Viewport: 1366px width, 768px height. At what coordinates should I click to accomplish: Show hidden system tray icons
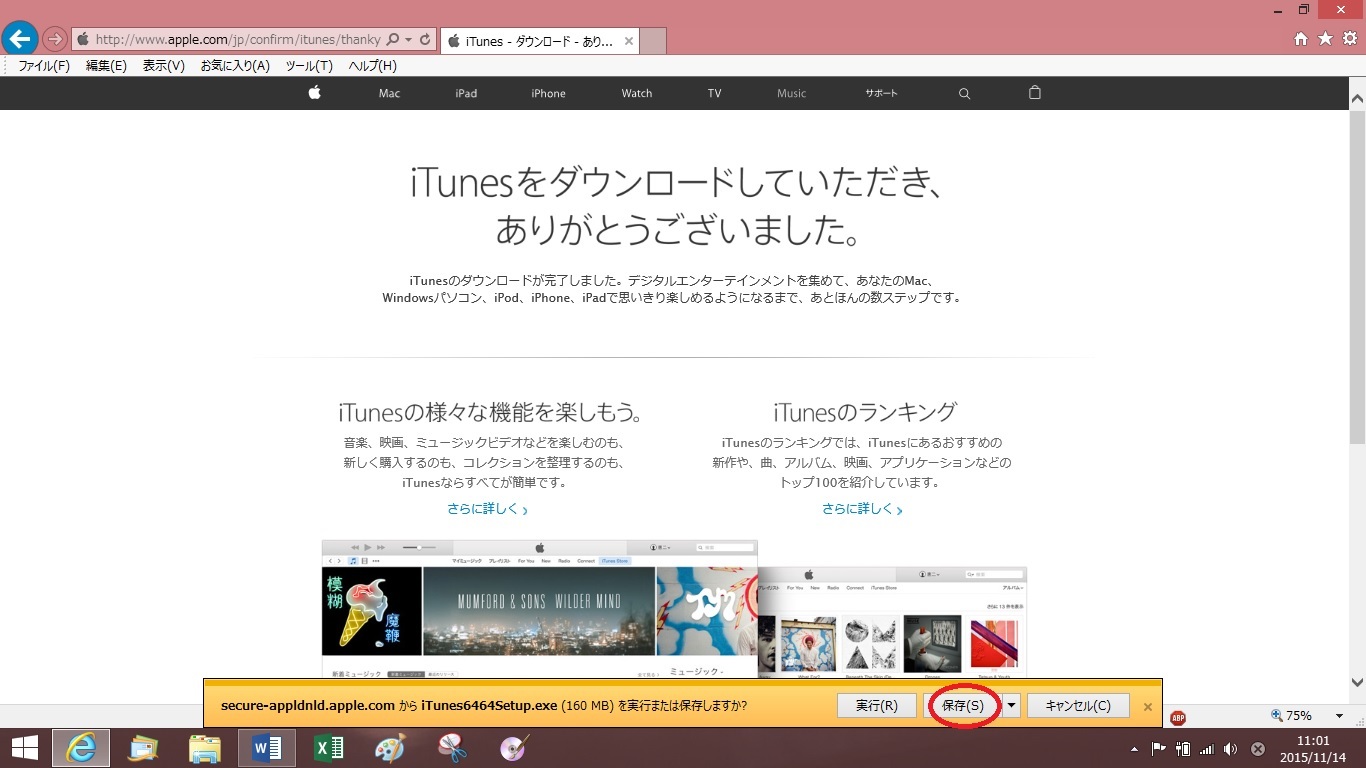1134,748
